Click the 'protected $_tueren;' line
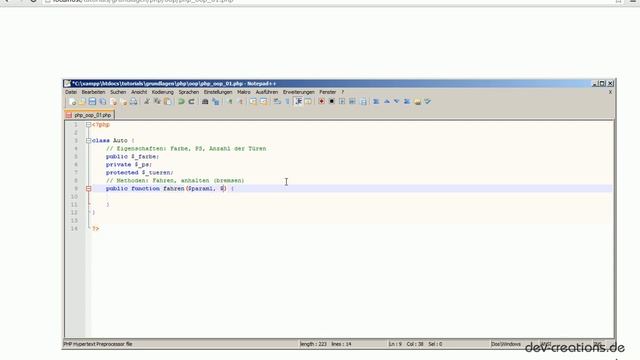 click(x=139, y=173)
